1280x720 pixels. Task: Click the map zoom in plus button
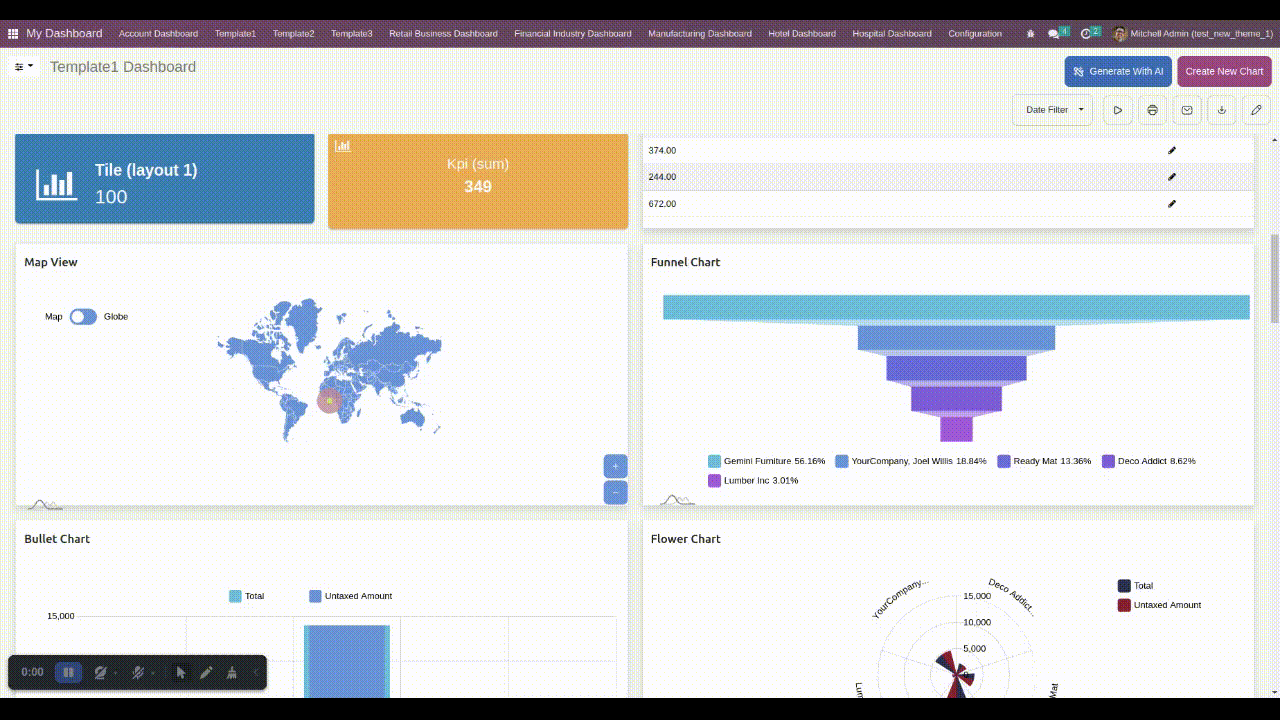coord(615,466)
